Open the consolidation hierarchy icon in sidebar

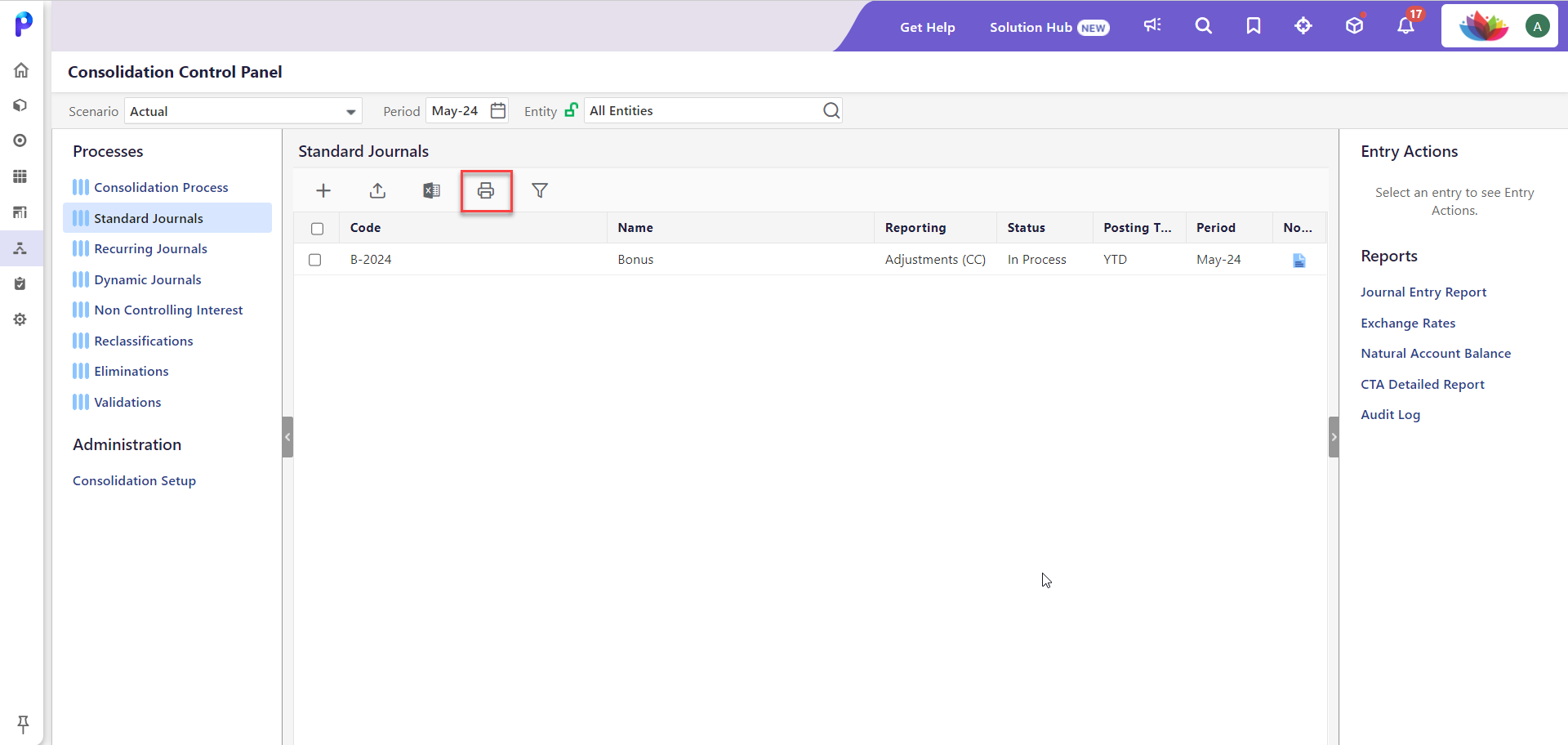point(20,248)
